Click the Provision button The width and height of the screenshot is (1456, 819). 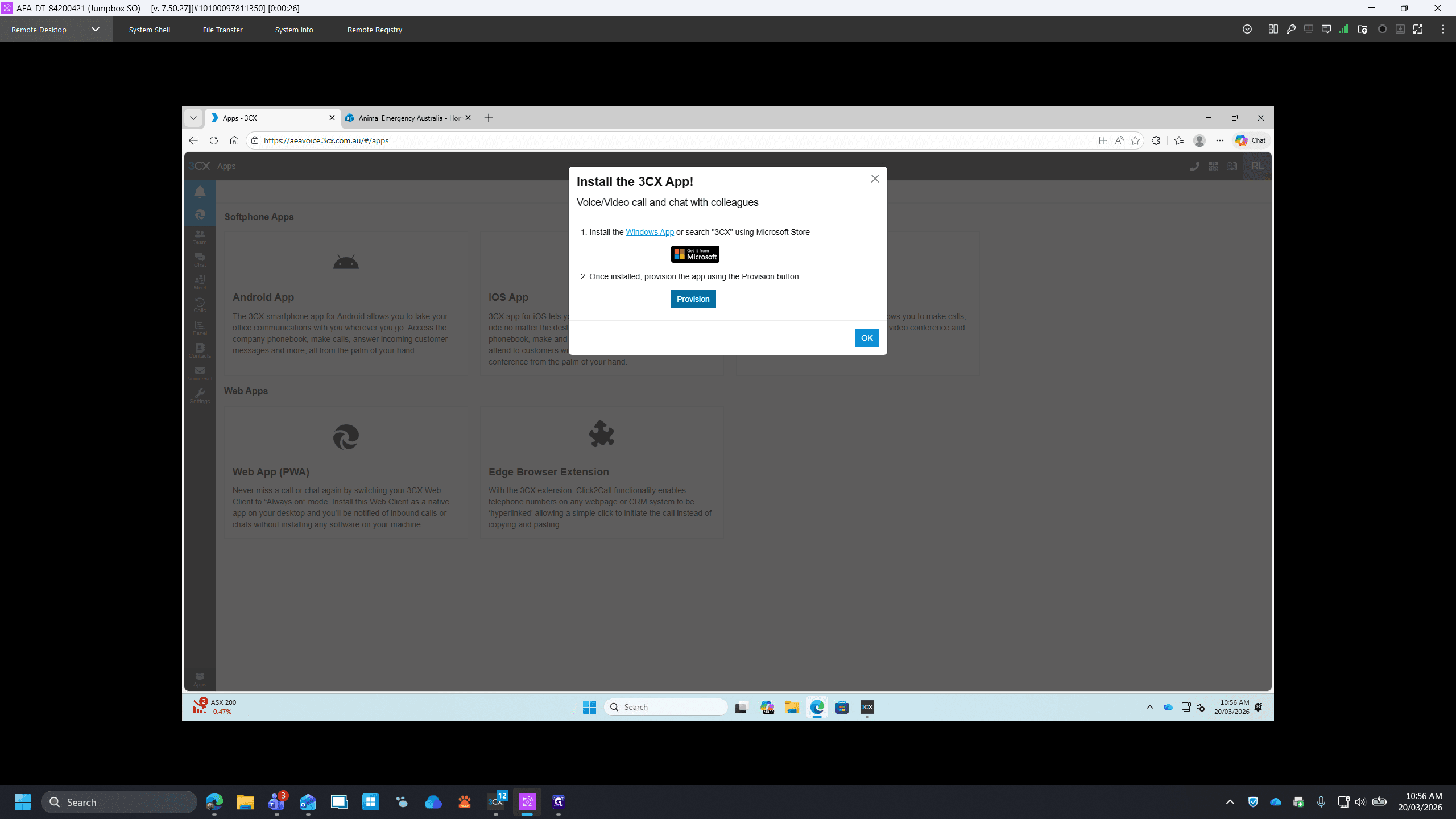pos(693,299)
